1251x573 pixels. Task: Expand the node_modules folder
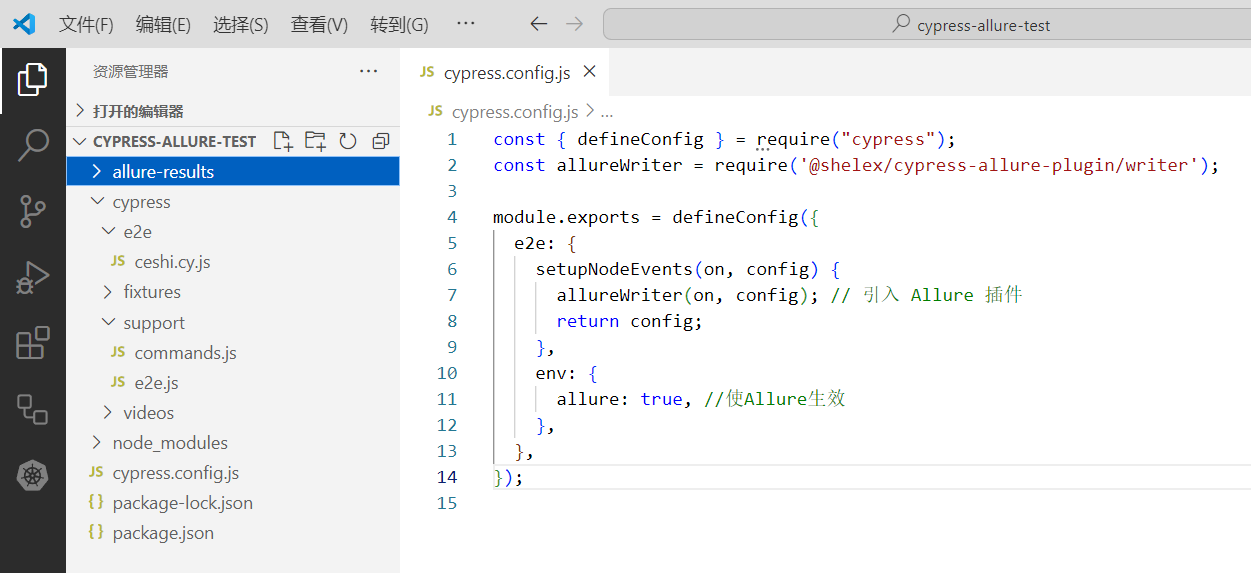[x=169, y=443]
